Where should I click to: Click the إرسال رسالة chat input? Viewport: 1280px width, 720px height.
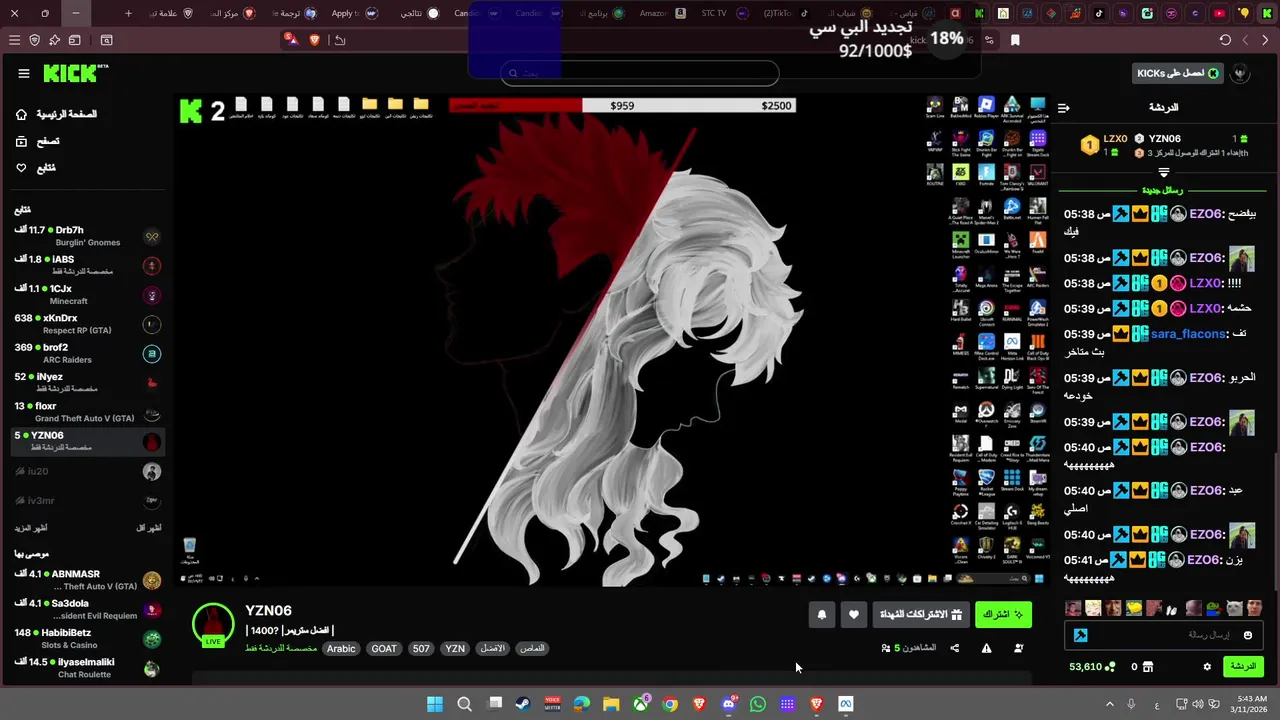pos(1163,635)
